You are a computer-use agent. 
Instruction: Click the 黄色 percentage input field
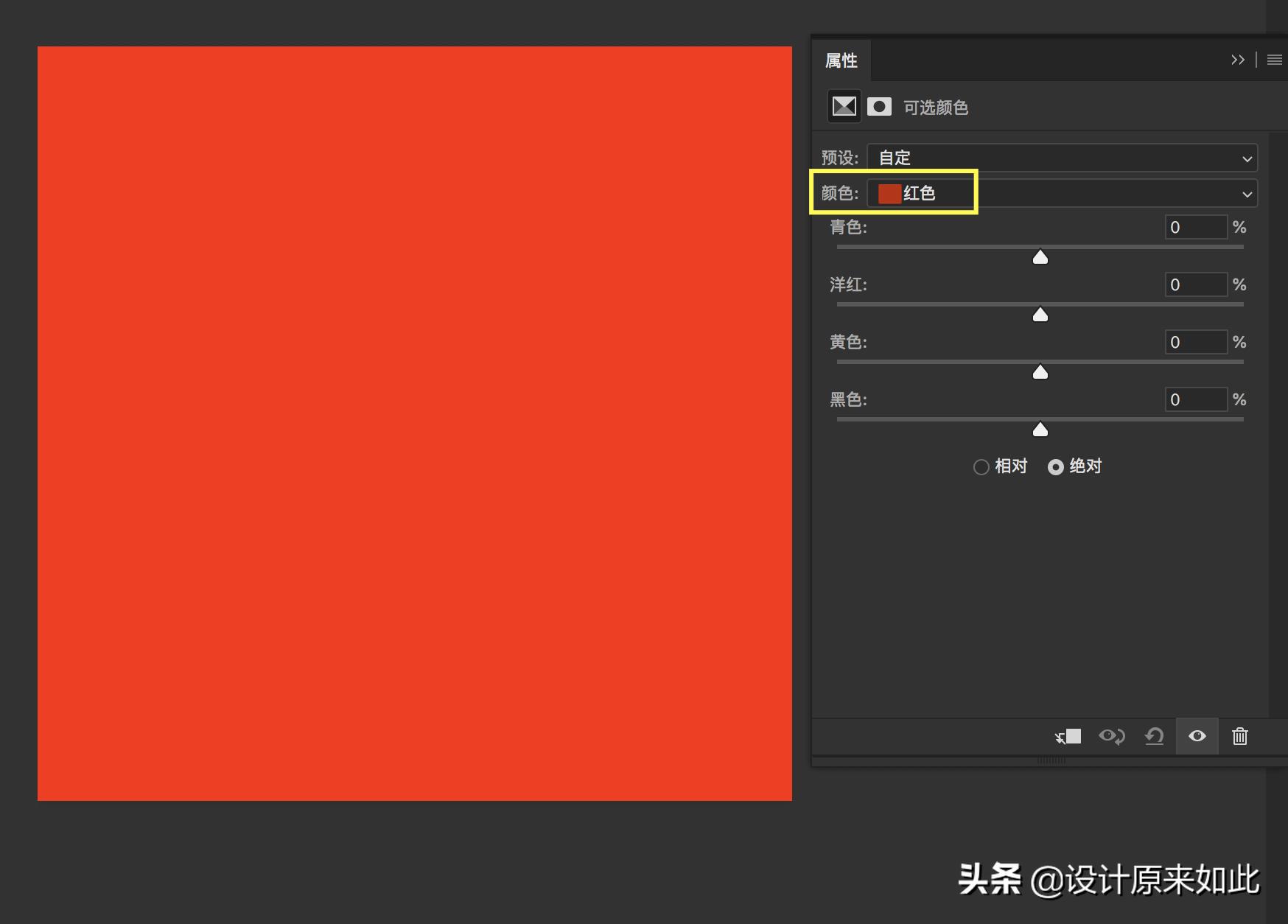(x=1196, y=342)
